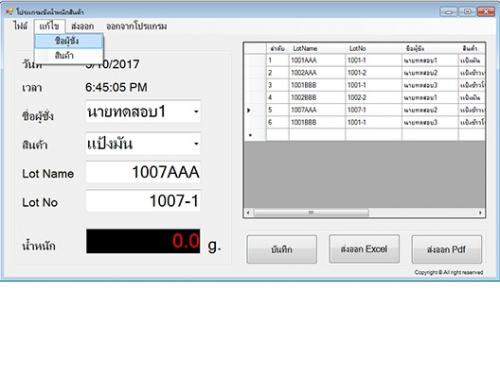The height and width of the screenshot is (376, 500).
Task: Click ออกจากโปรแกรม menu to exit
Action: coord(137,26)
